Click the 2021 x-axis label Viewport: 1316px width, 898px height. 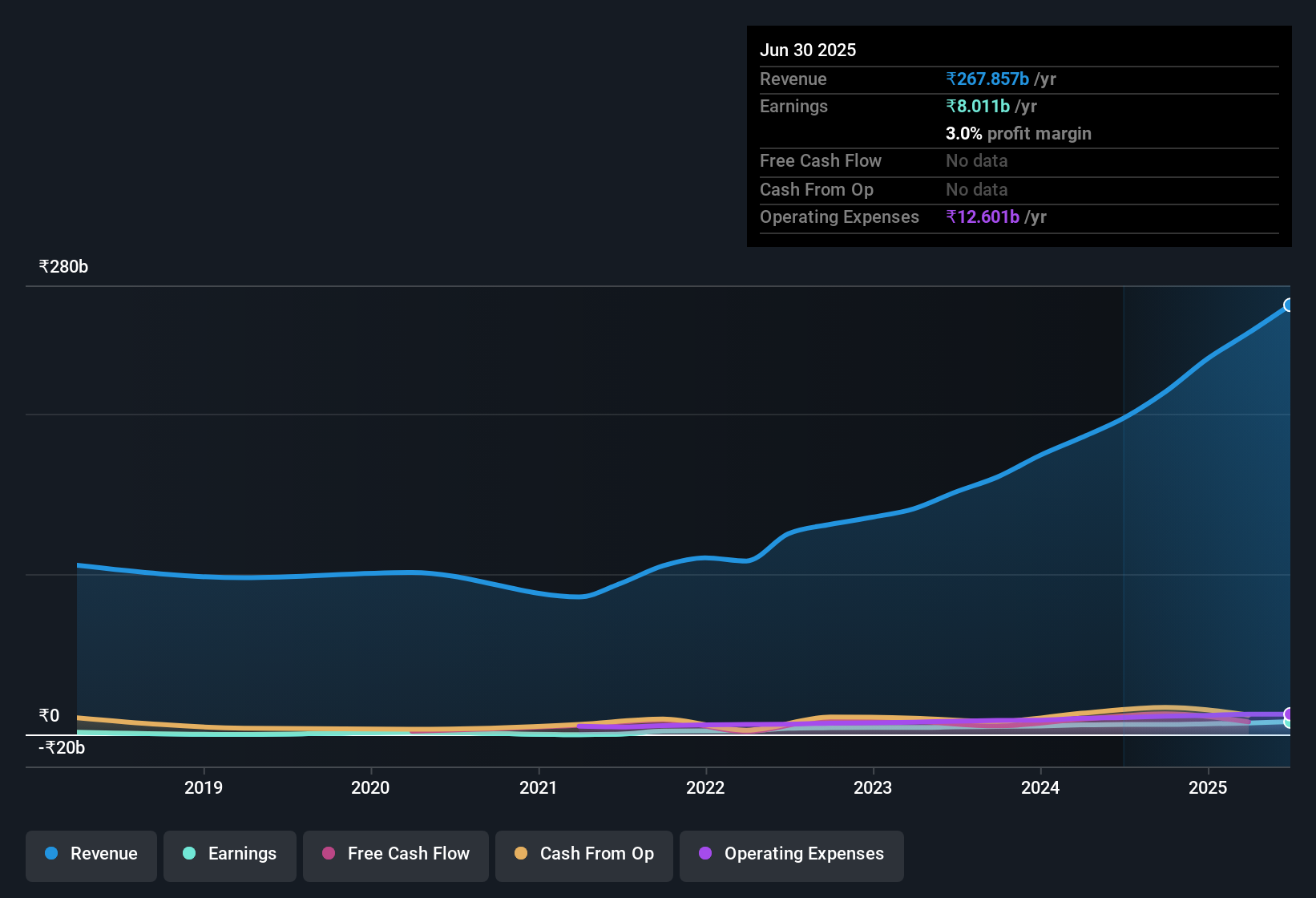click(x=538, y=787)
